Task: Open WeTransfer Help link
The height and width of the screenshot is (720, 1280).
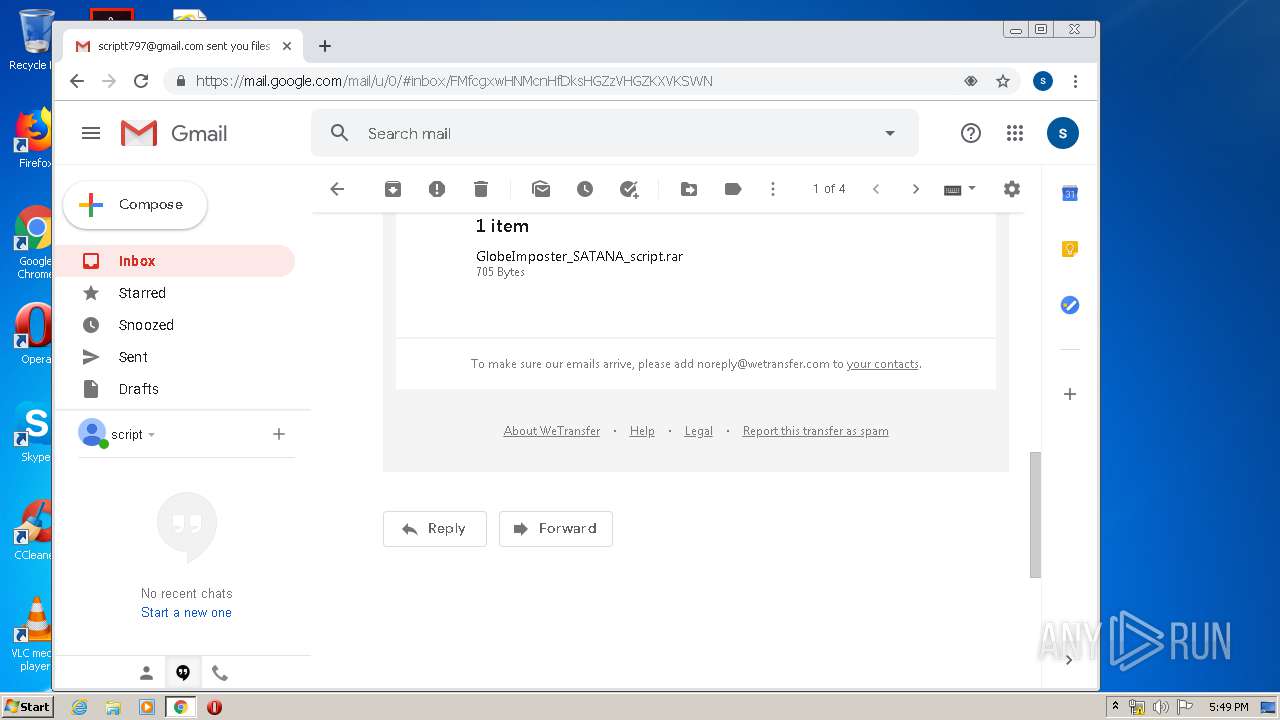Action: 642,431
